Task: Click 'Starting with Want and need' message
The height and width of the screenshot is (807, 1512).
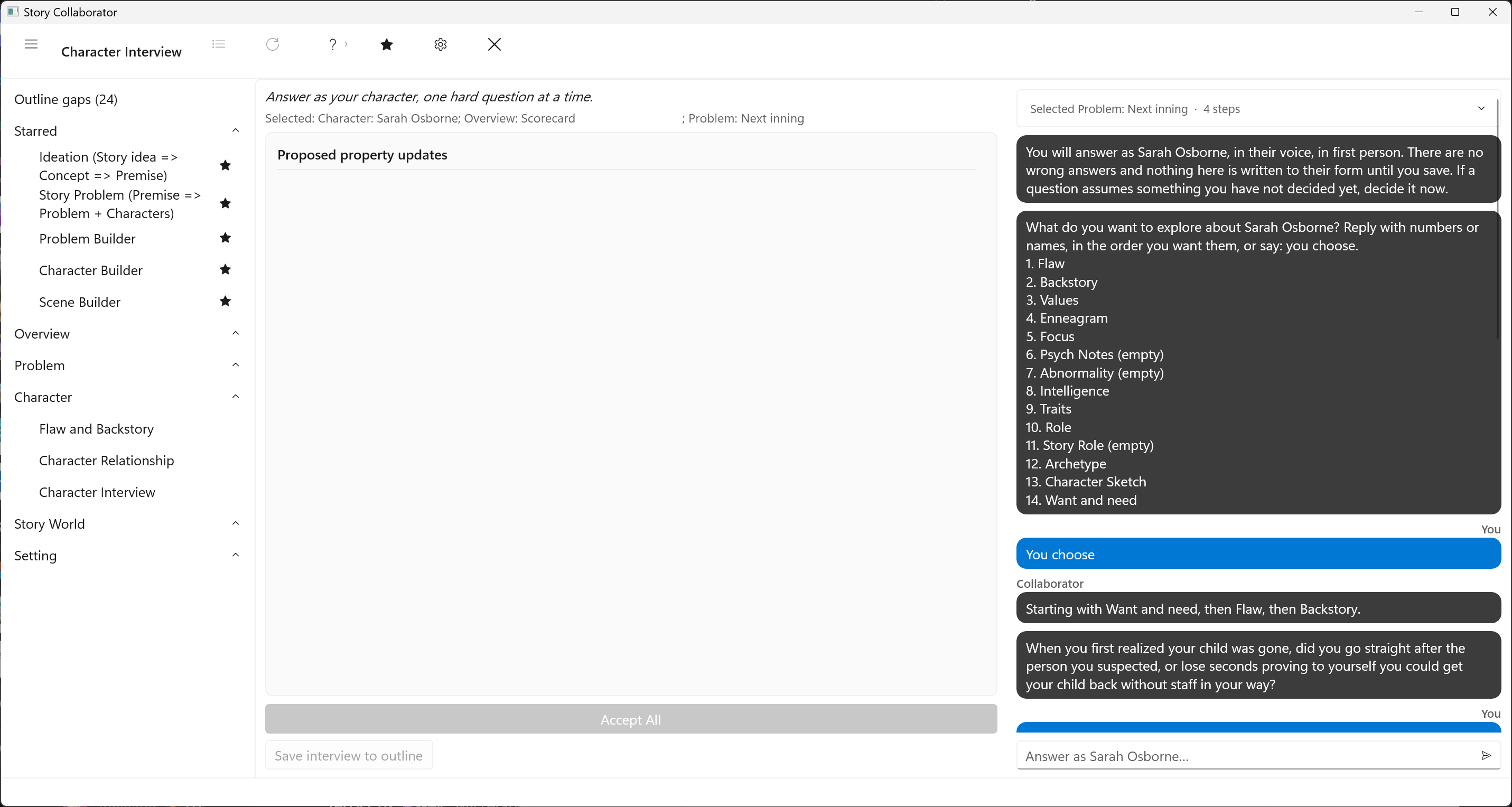Action: coord(1258,608)
